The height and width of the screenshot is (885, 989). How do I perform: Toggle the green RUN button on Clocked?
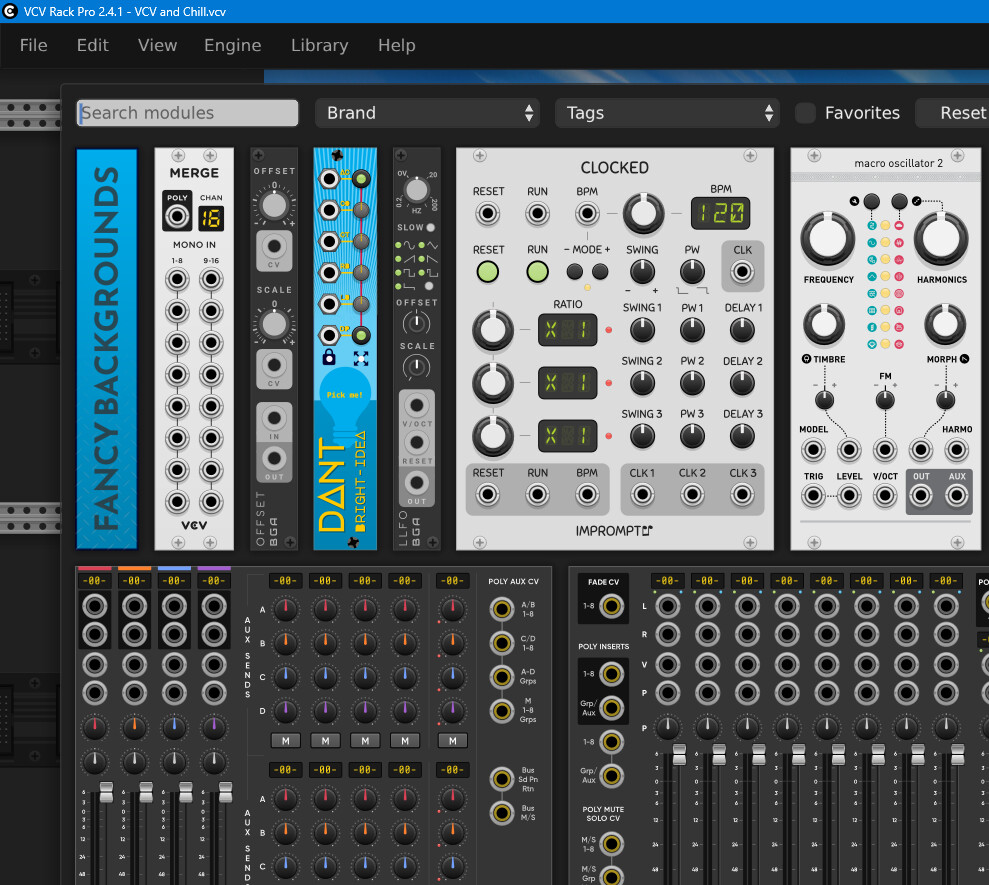(537, 272)
